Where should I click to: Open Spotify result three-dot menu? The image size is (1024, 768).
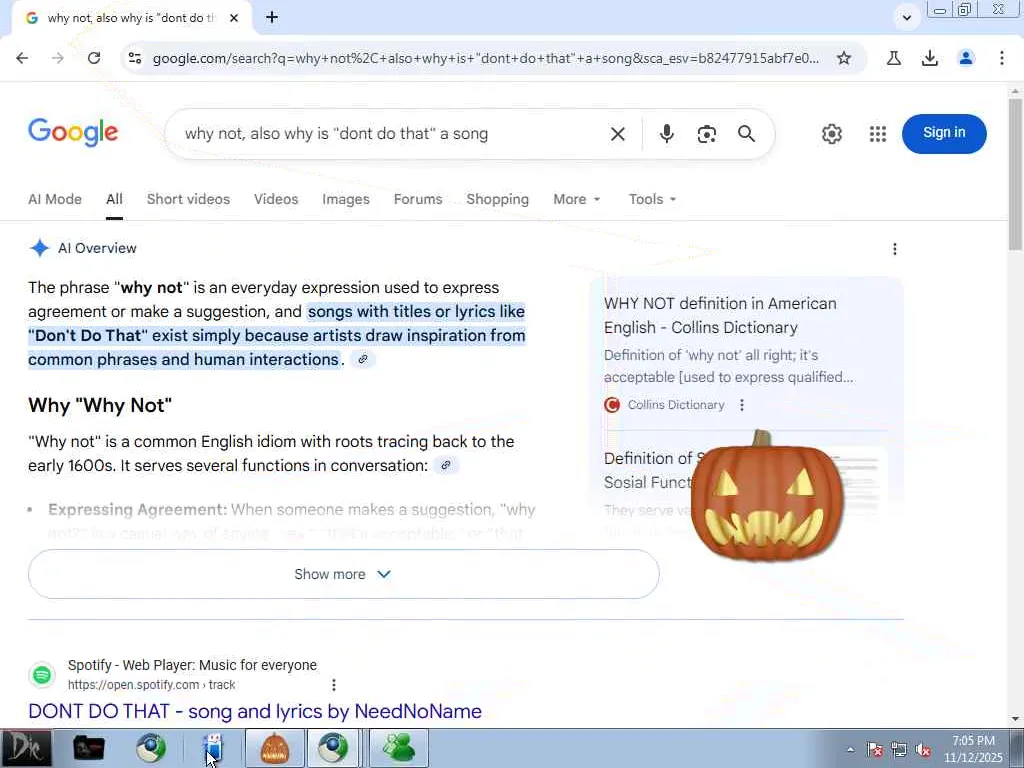point(334,684)
